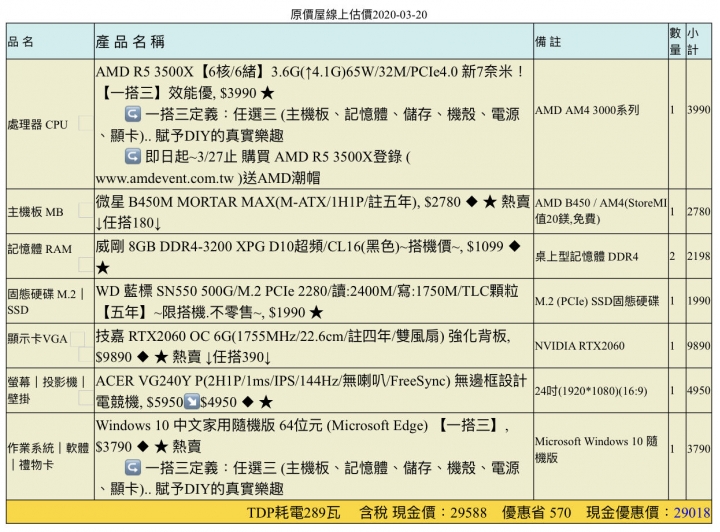Screen dimensions: 720x532
Task: Open the www.amdevent.com.tw link
Action: pyautogui.click(x=165, y=178)
